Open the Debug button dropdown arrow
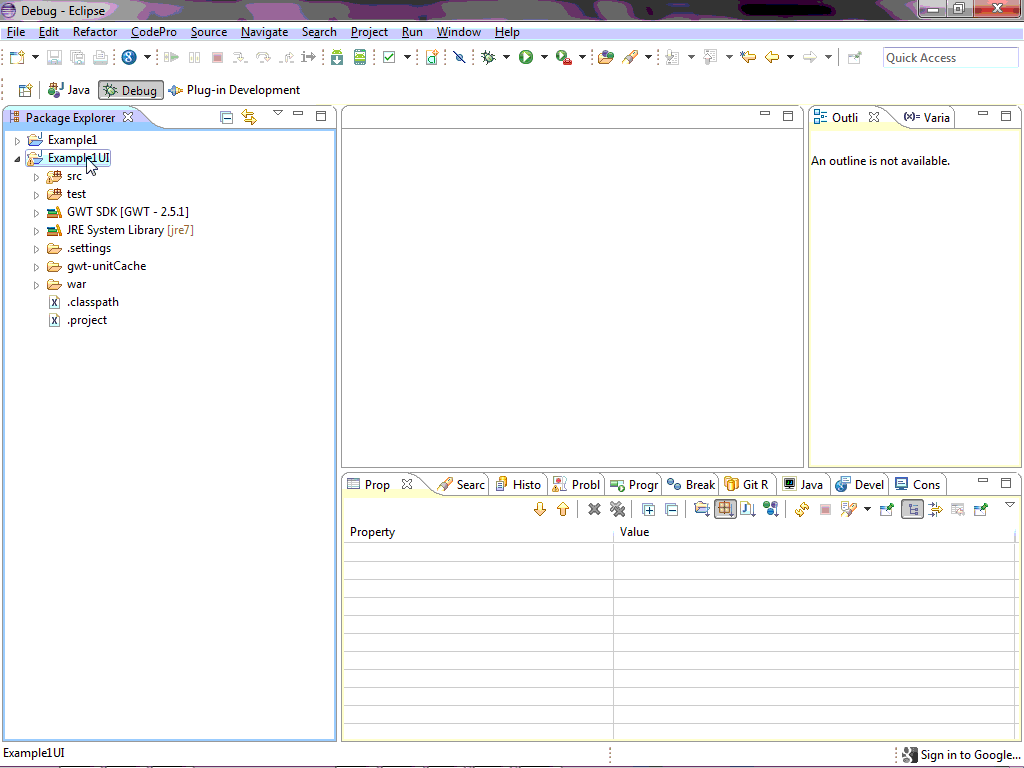This screenshot has width=1024, height=768. tap(506, 57)
